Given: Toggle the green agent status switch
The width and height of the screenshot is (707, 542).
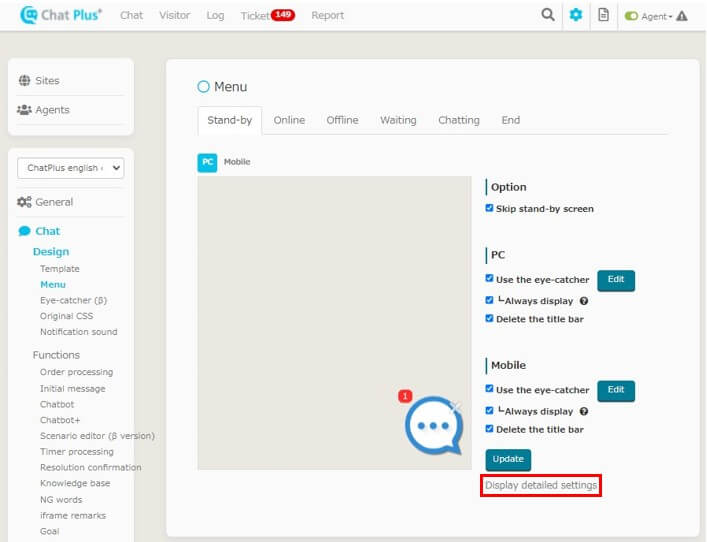Looking at the screenshot, I should 631,16.
